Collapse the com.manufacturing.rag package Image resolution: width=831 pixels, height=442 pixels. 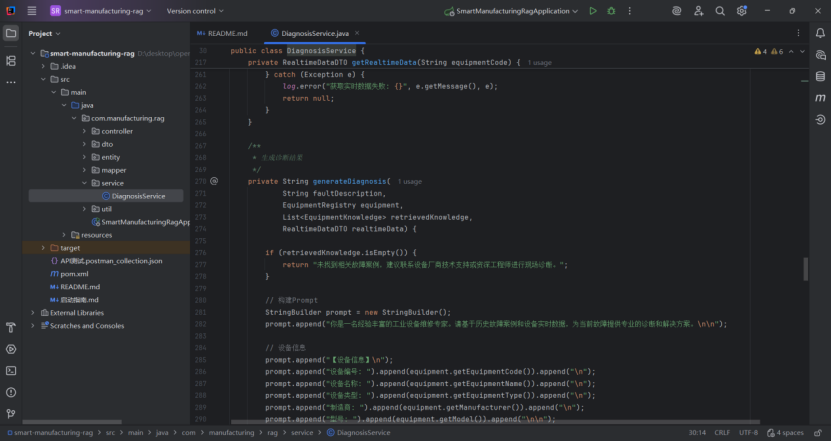pyautogui.click(x=74, y=118)
